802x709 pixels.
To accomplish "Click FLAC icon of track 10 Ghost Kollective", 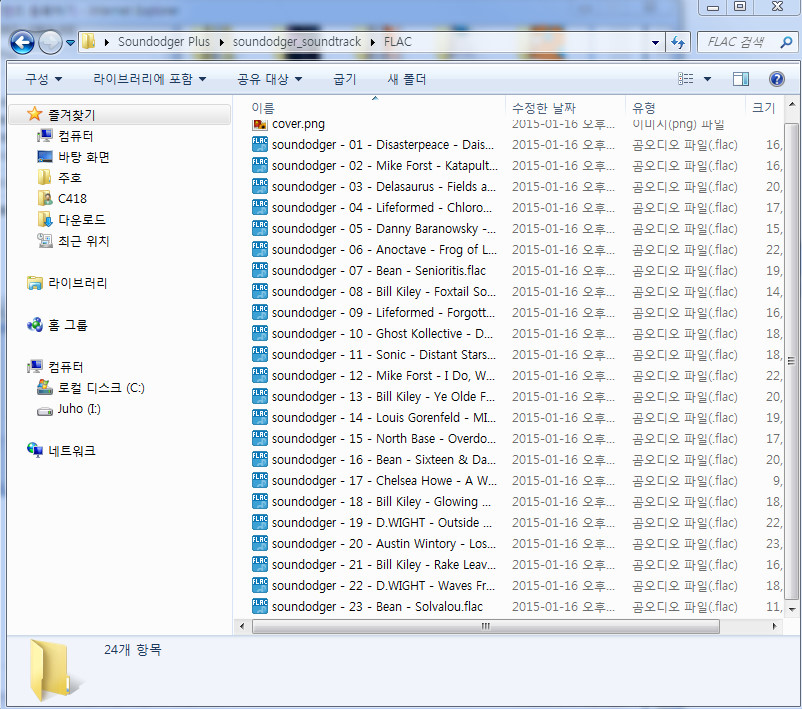I will point(260,334).
